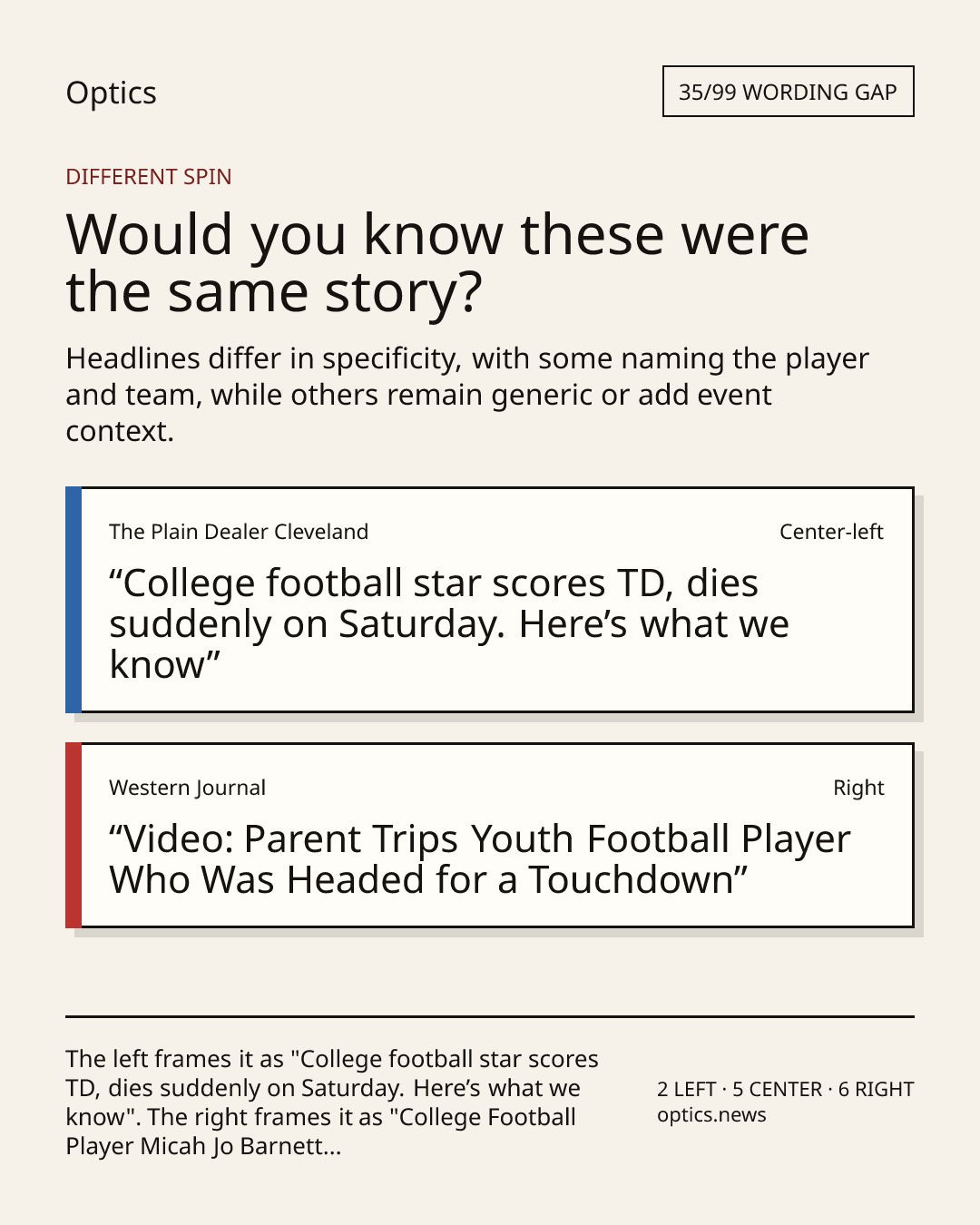Click the Western Journal source name
Viewport: 980px width, 1225px height.
[x=187, y=788]
